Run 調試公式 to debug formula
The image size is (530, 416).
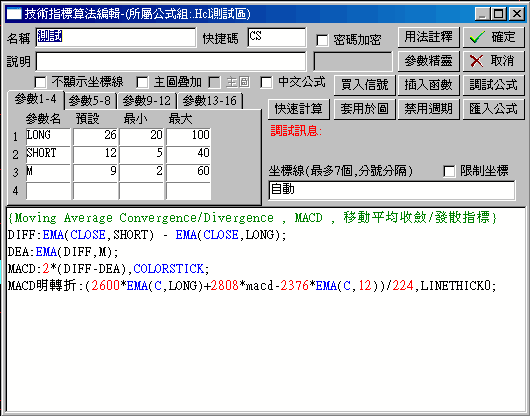(493, 85)
